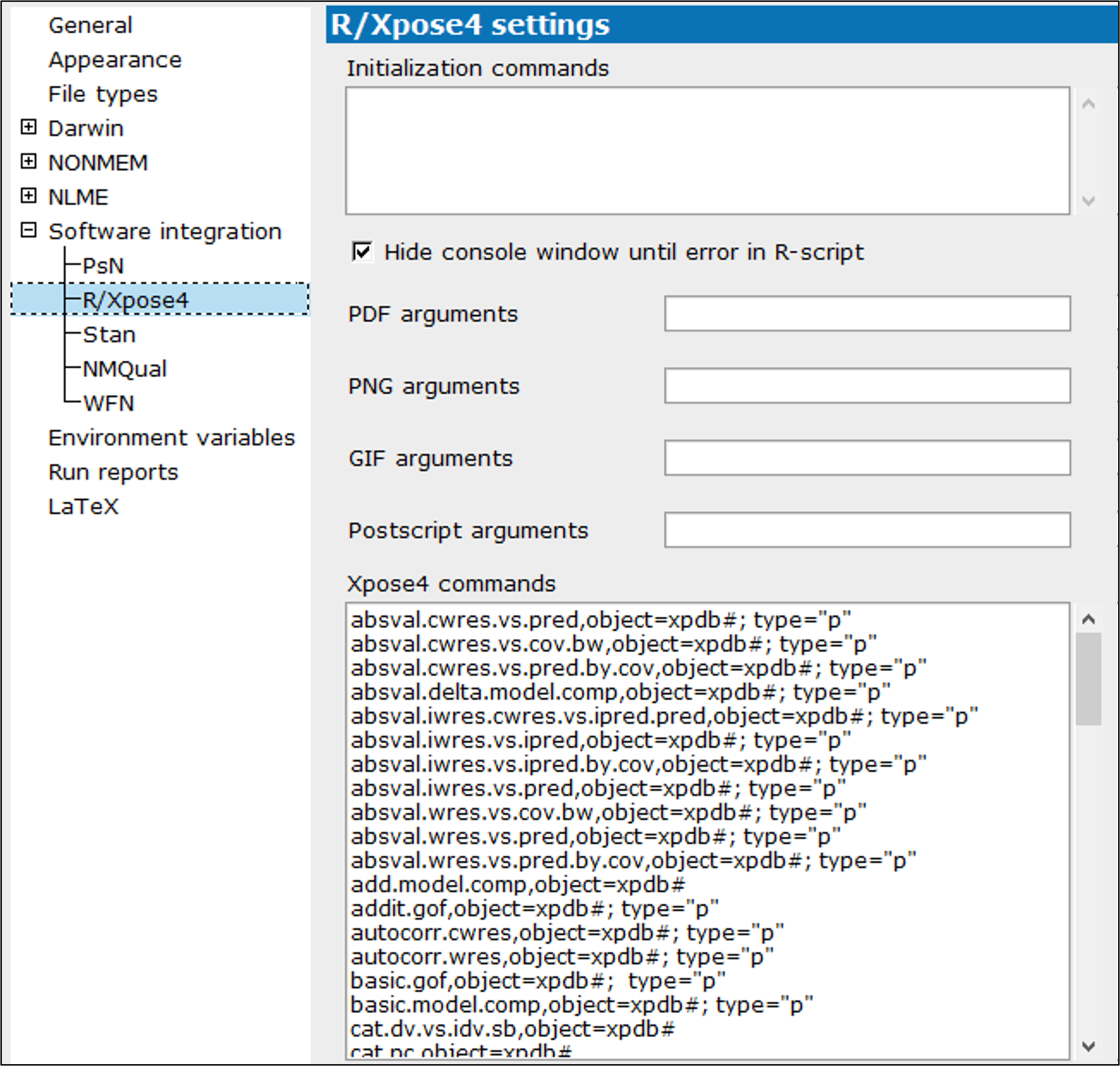The image size is (1120, 1066).
Task: Expand the NONMEM tree node
Action: pyautogui.click(x=28, y=161)
